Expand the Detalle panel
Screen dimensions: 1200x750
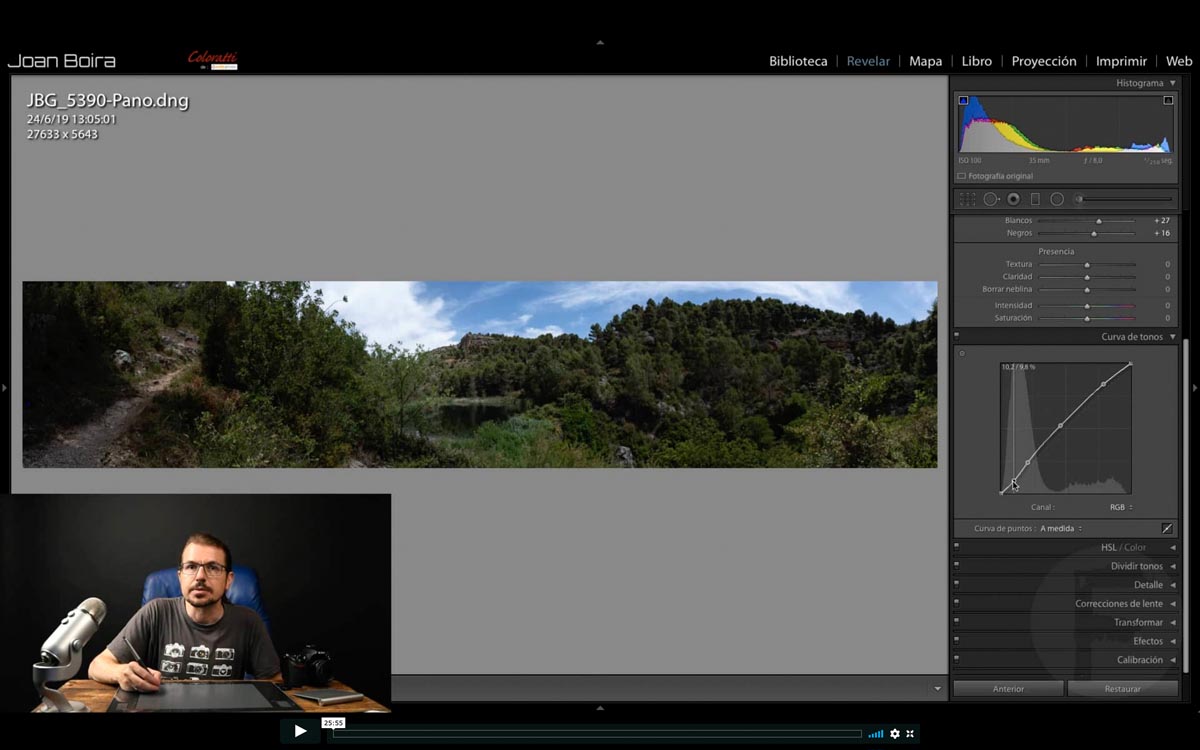coord(1066,585)
